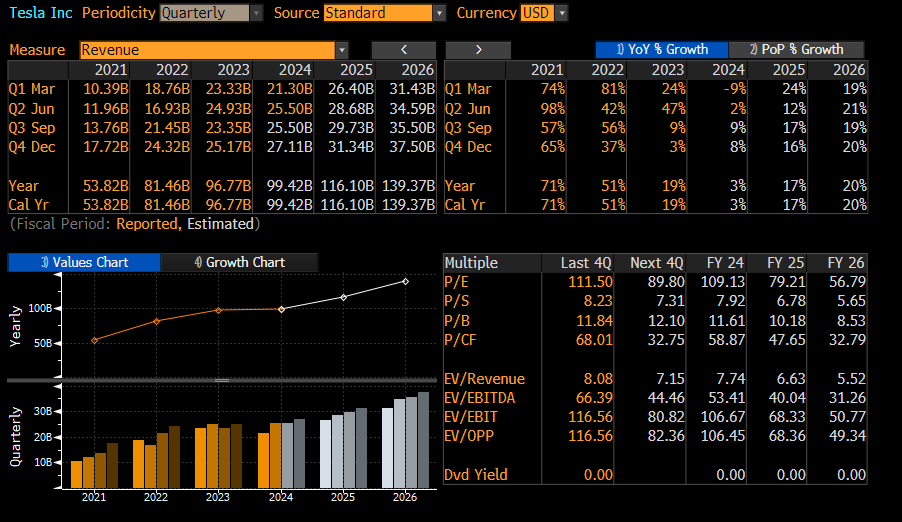Switch to PoP % Growth tab

coord(797,49)
